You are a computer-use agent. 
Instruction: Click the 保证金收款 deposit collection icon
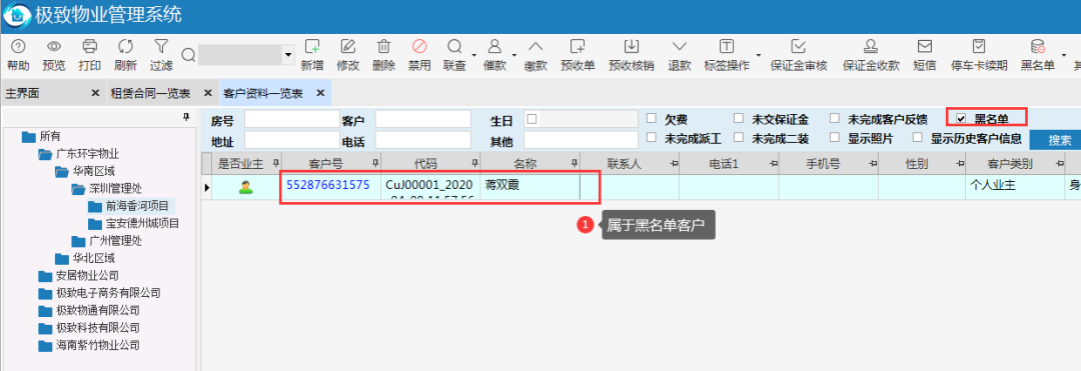(x=871, y=47)
